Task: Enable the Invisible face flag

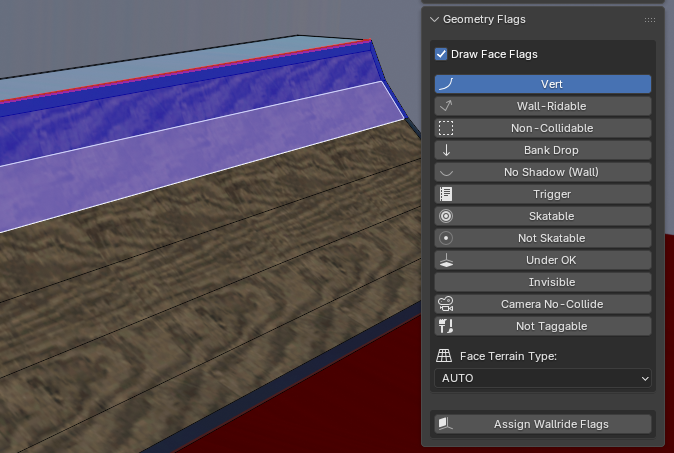Action: click(x=543, y=282)
